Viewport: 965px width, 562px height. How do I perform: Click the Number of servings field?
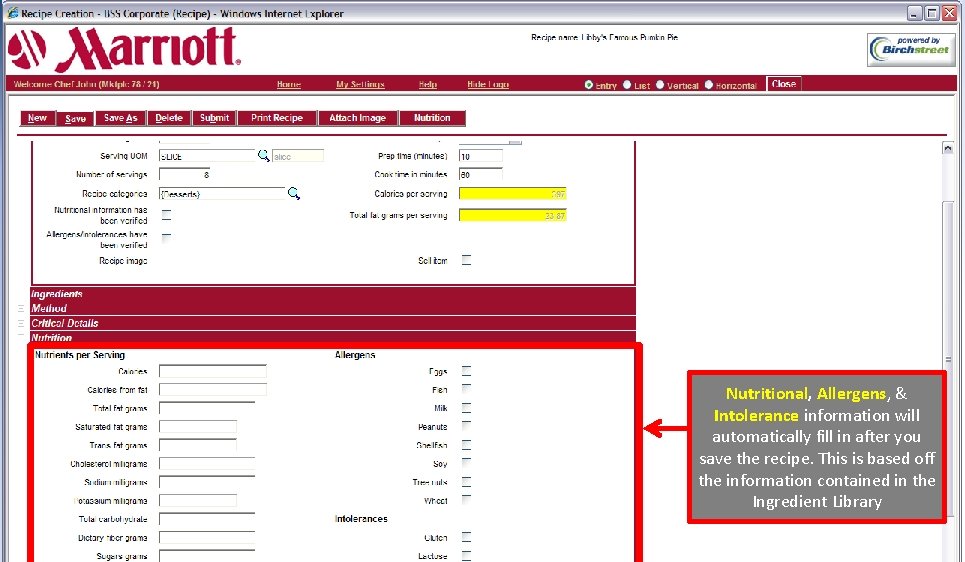(185, 175)
